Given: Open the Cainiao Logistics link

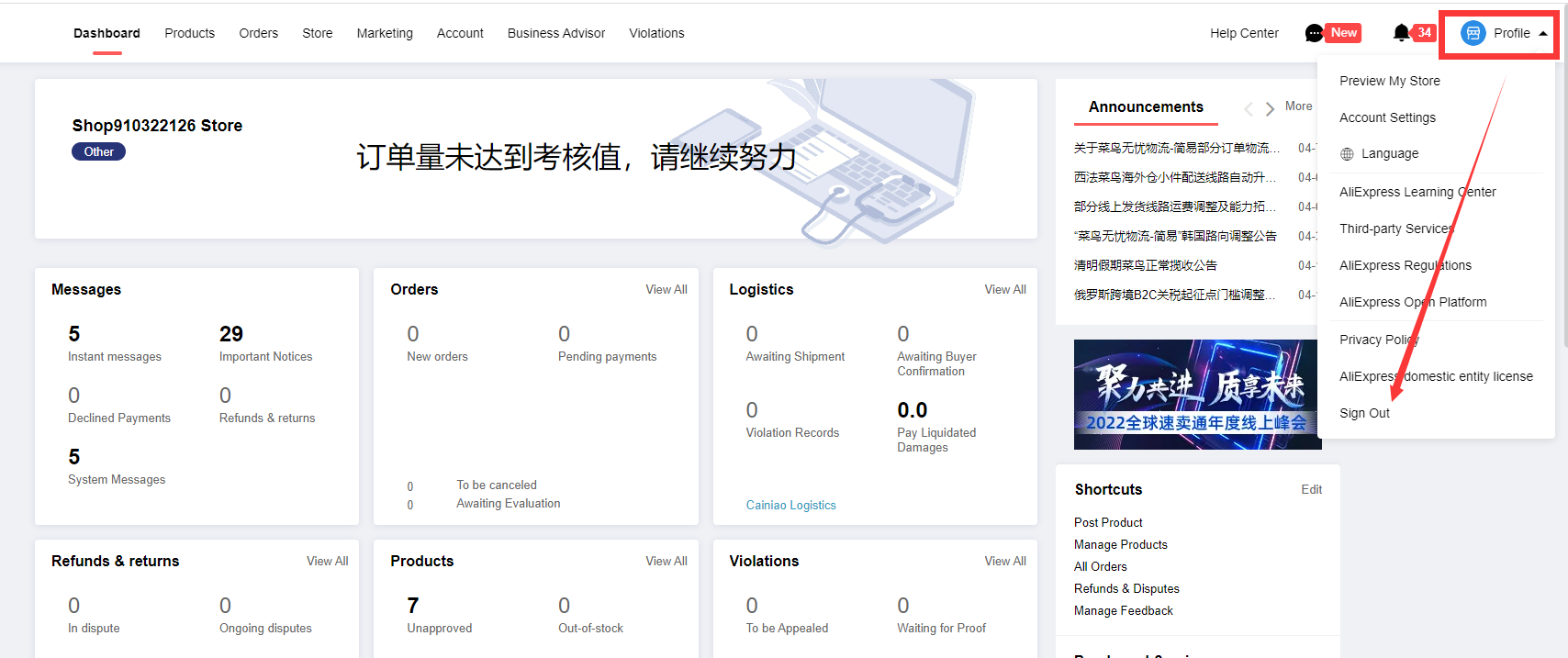Looking at the screenshot, I should pyautogui.click(x=791, y=505).
